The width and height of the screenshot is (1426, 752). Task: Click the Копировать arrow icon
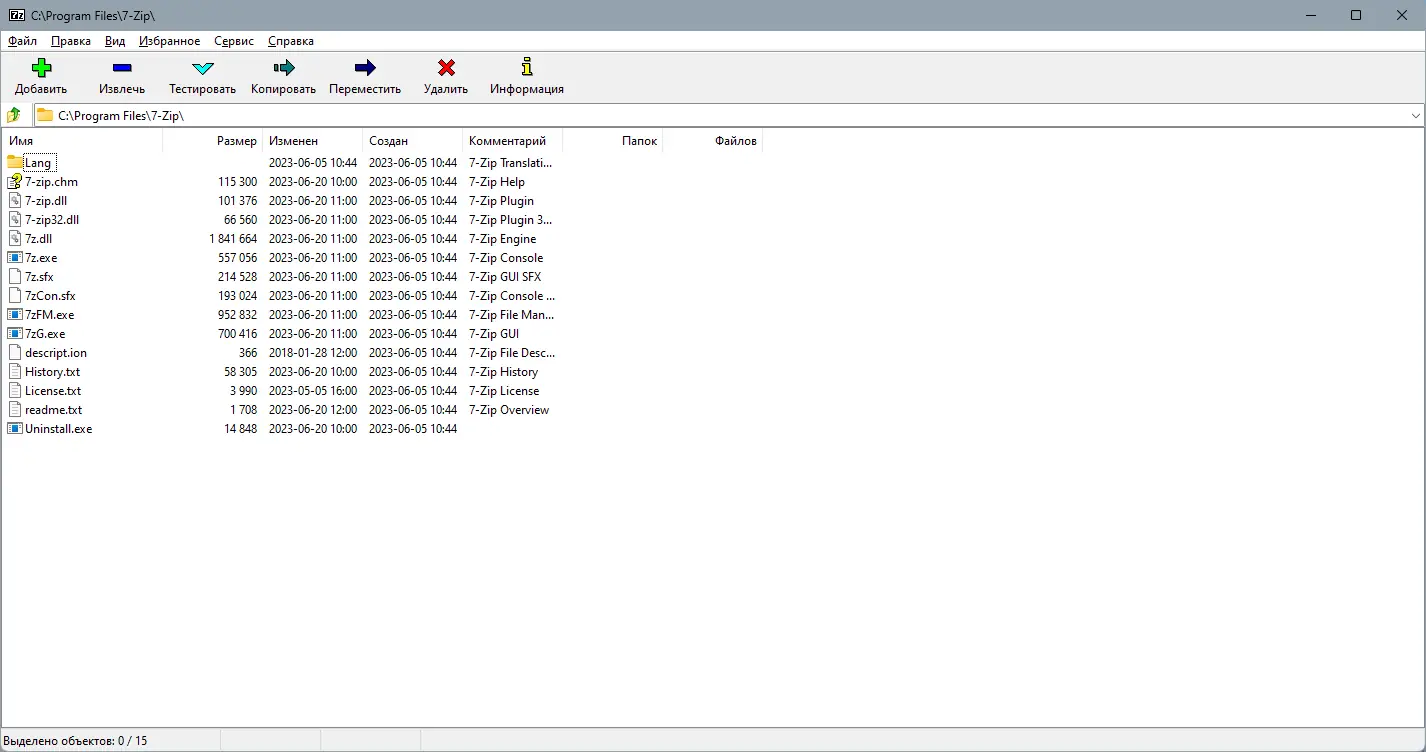284,68
